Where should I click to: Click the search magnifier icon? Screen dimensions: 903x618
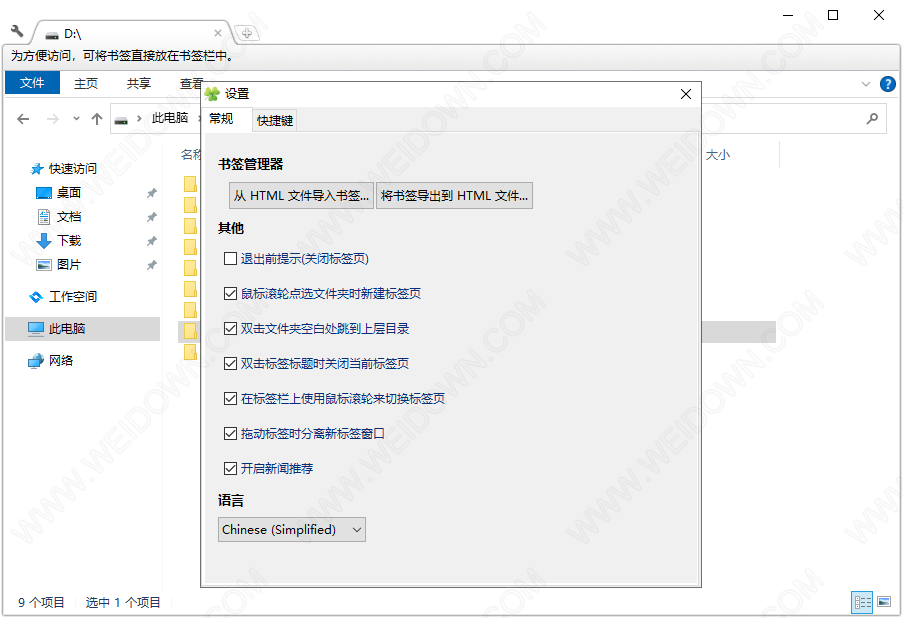pyautogui.click(x=872, y=119)
